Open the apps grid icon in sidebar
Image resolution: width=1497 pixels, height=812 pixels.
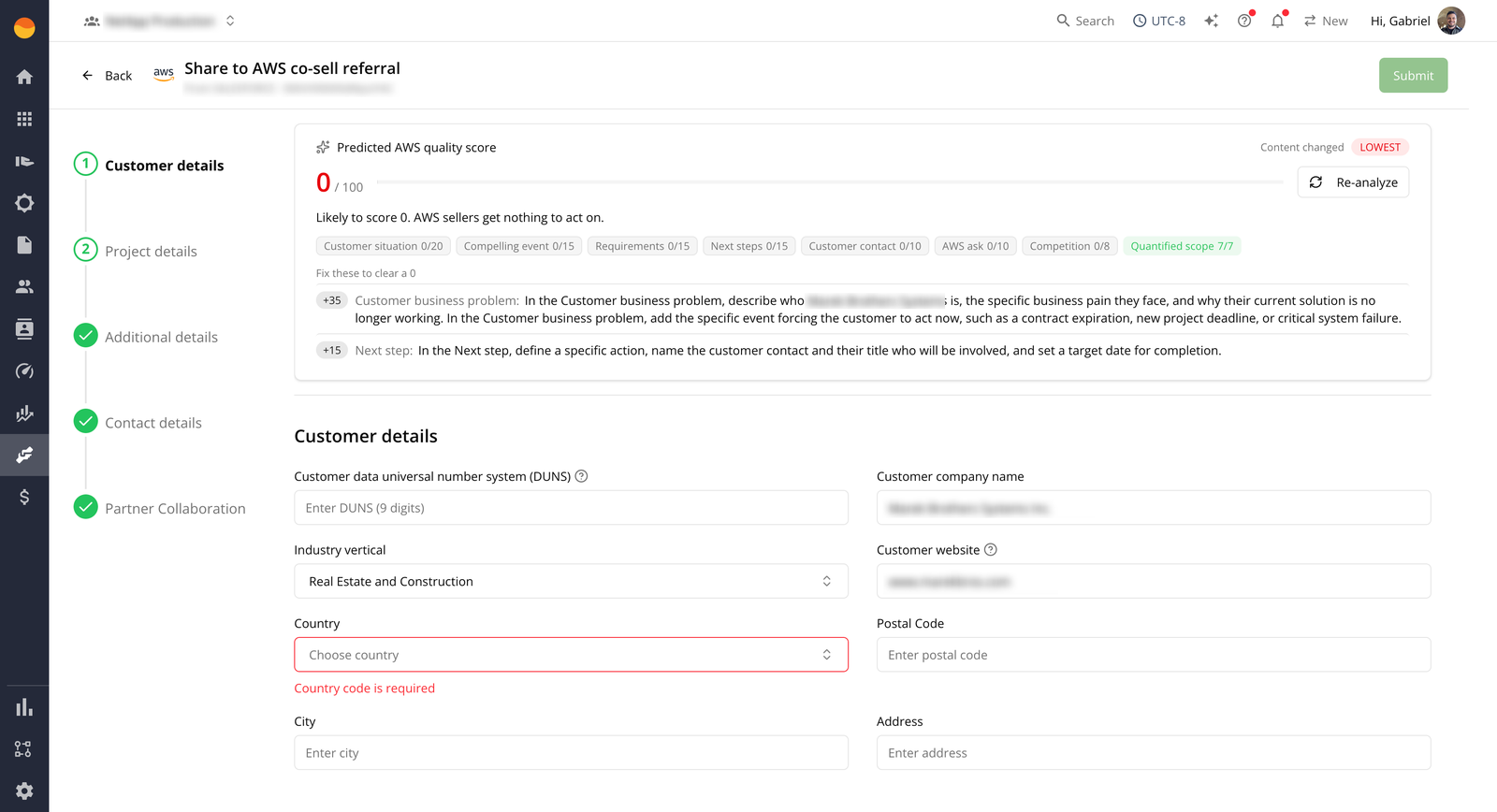click(x=24, y=119)
